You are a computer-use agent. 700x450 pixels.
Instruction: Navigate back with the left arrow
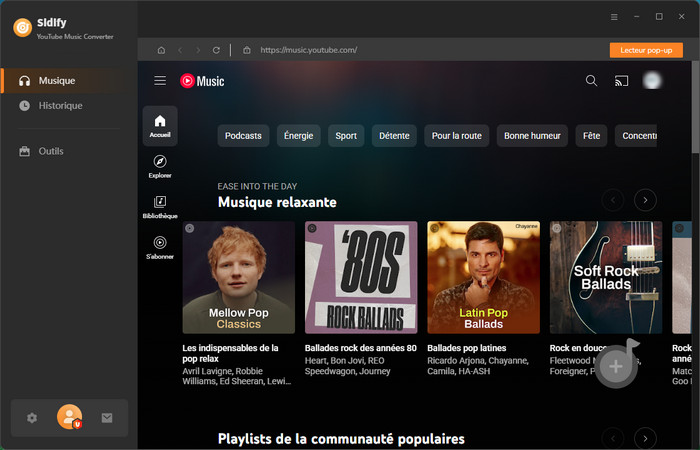180,50
